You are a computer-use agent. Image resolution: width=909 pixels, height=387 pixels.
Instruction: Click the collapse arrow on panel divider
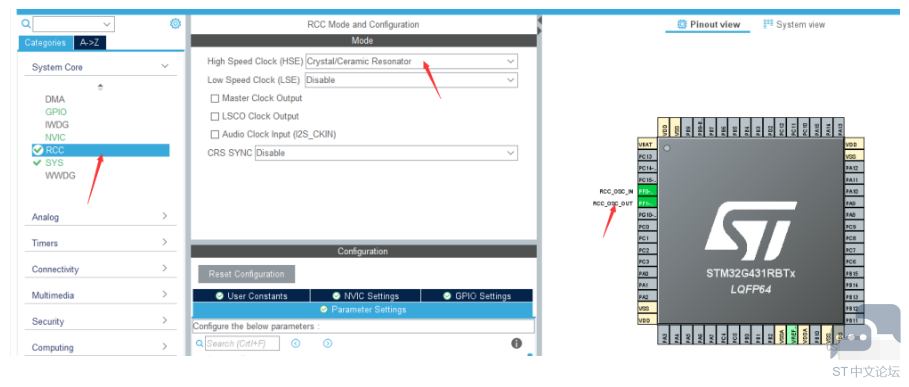[x=539, y=20]
